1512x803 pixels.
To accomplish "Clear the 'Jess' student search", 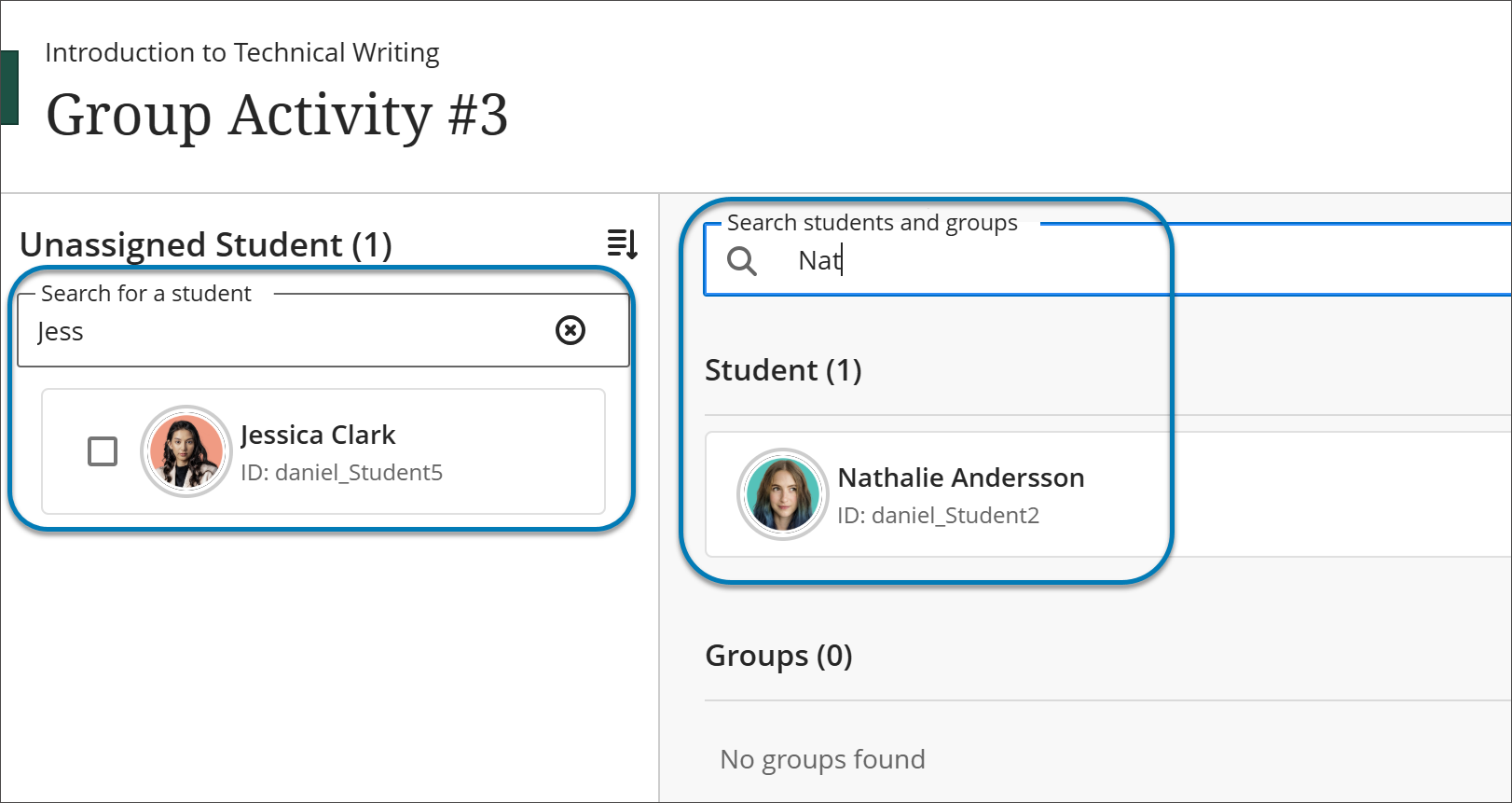I will [570, 330].
